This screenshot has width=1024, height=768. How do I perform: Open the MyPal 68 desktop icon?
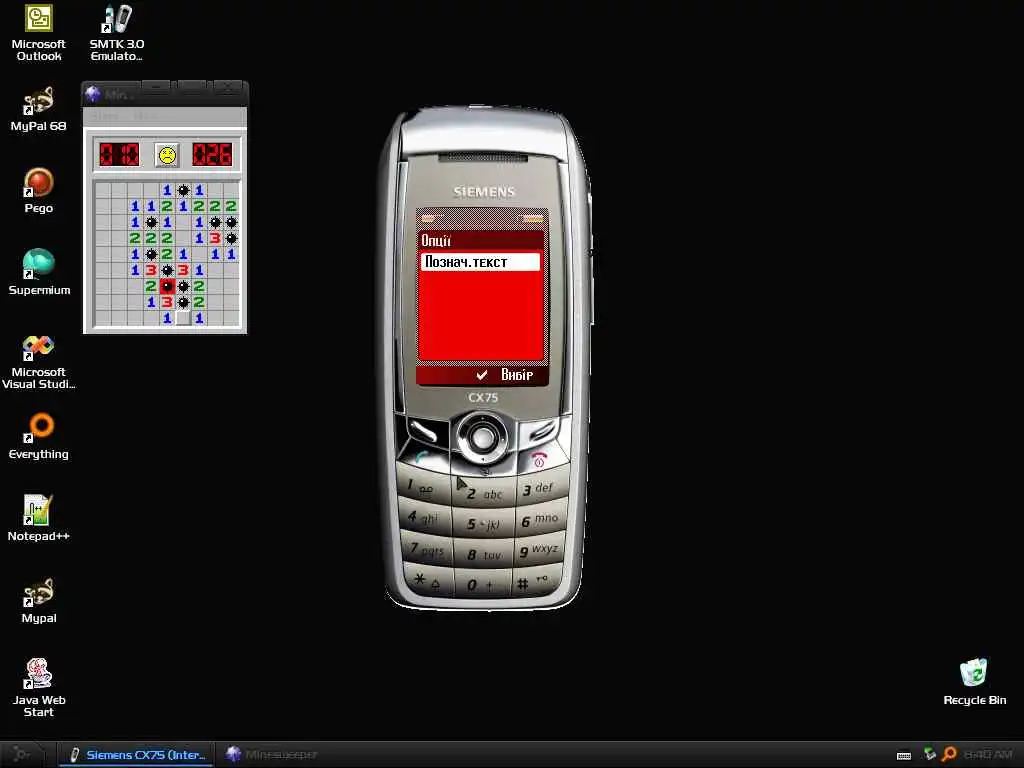point(39,110)
